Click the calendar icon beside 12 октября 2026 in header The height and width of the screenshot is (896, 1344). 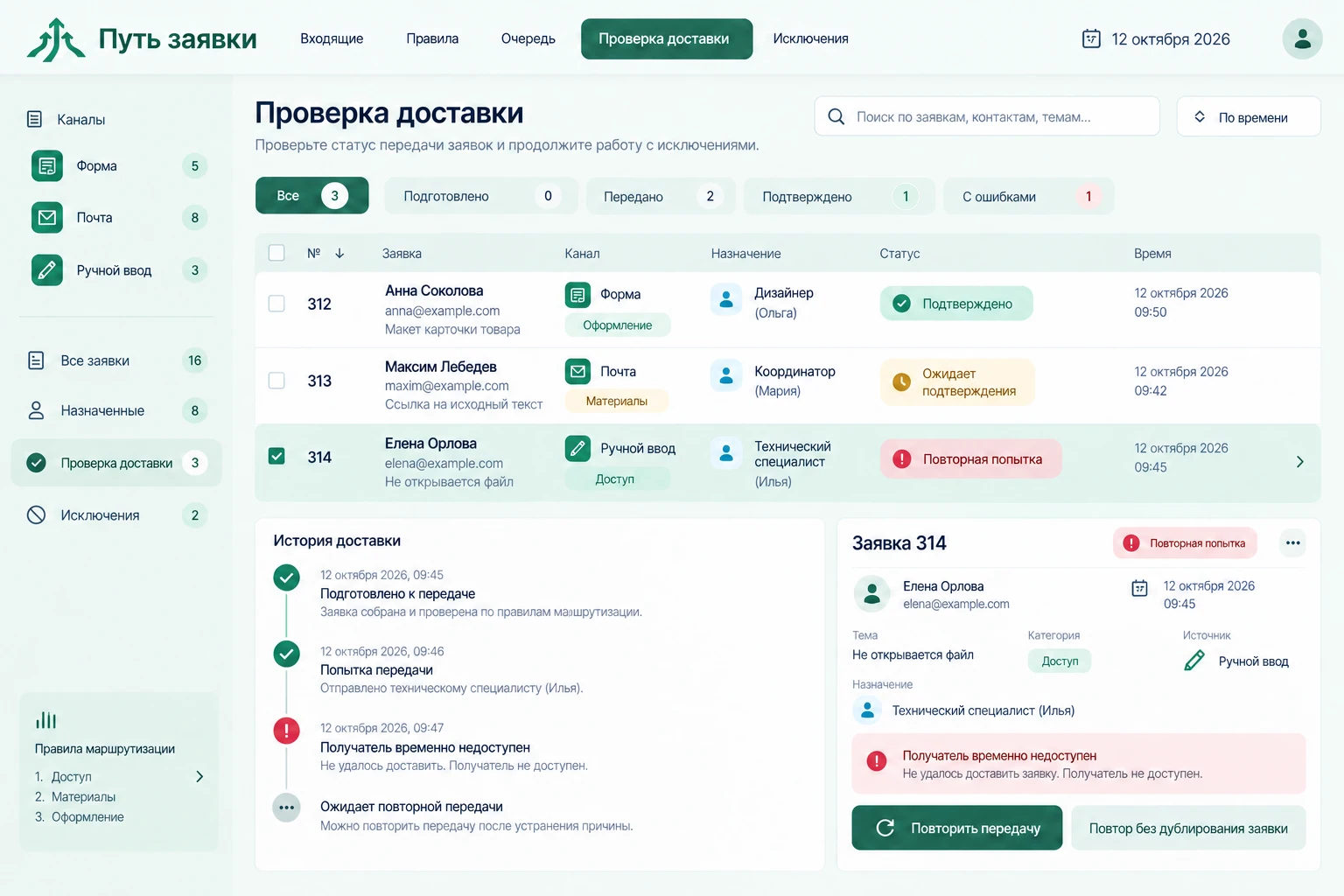tap(1091, 38)
